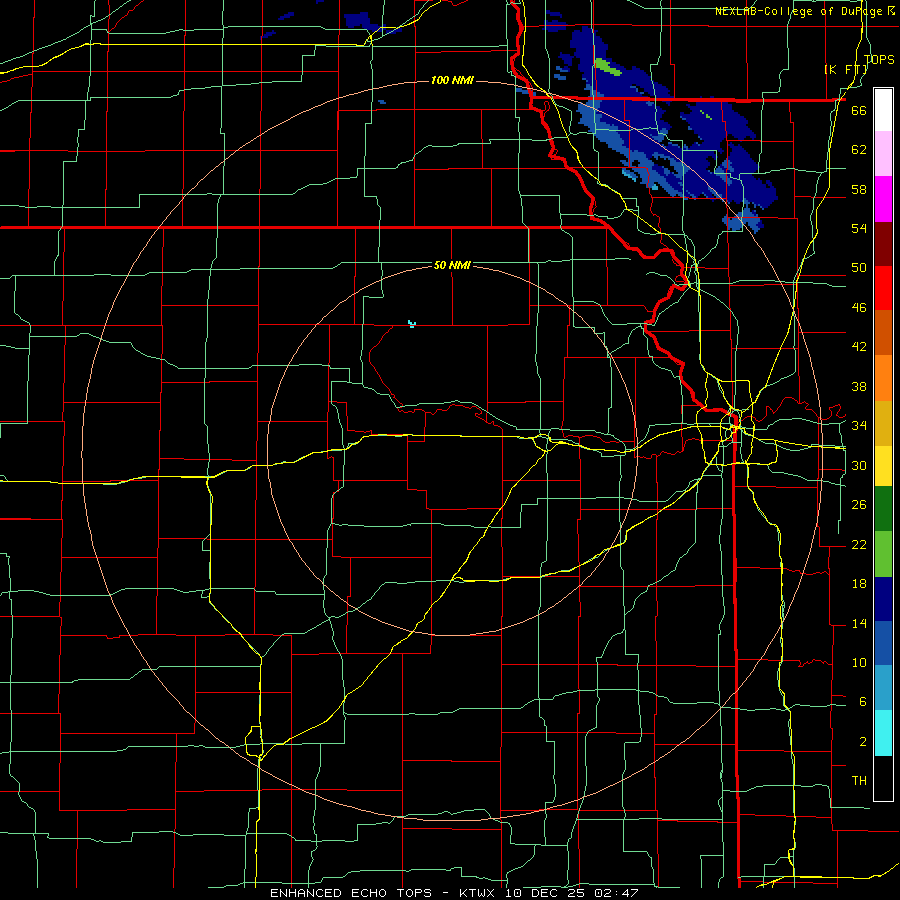The image size is (900, 900).
Task: Click the navy 18 kft legend swatch
Action: coord(883,599)
